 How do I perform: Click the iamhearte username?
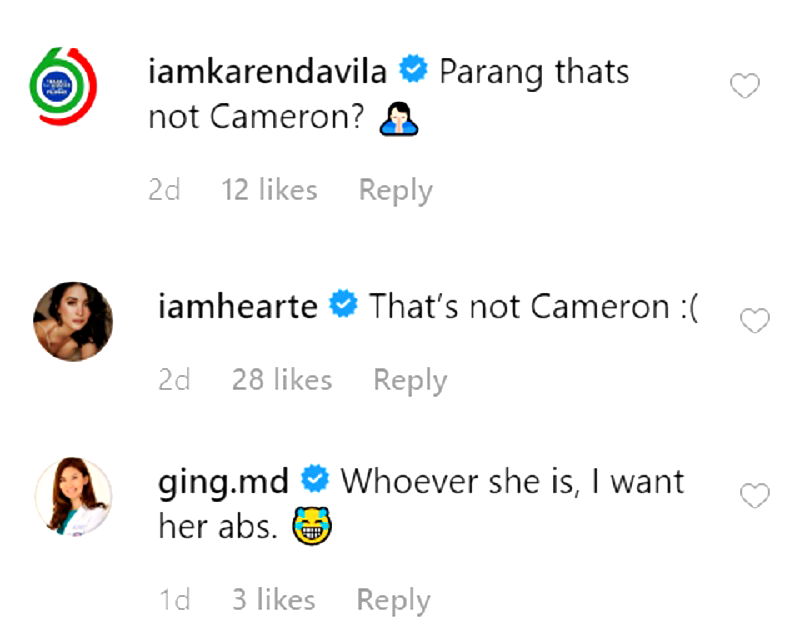tap(238, 306)
